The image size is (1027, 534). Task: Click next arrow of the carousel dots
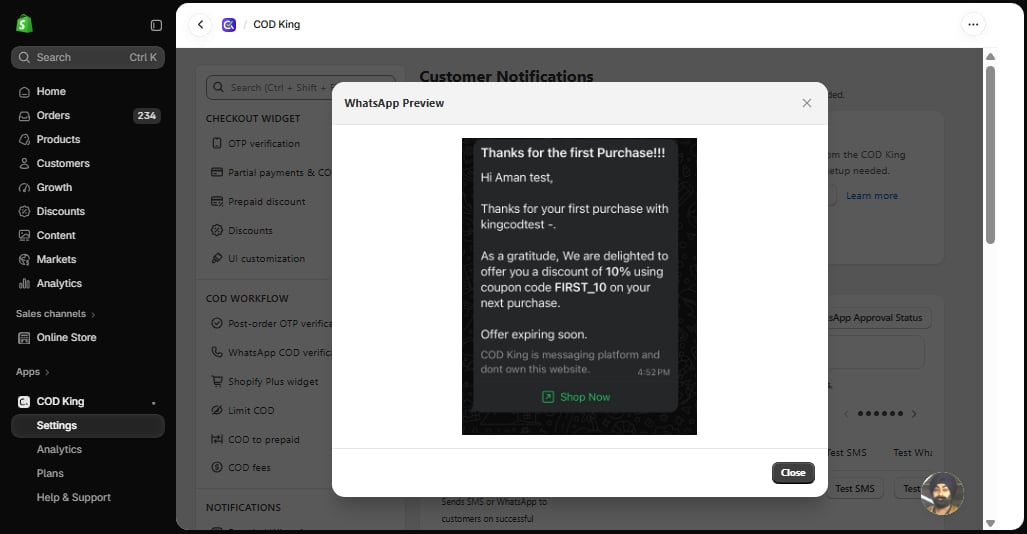point(914,413)
